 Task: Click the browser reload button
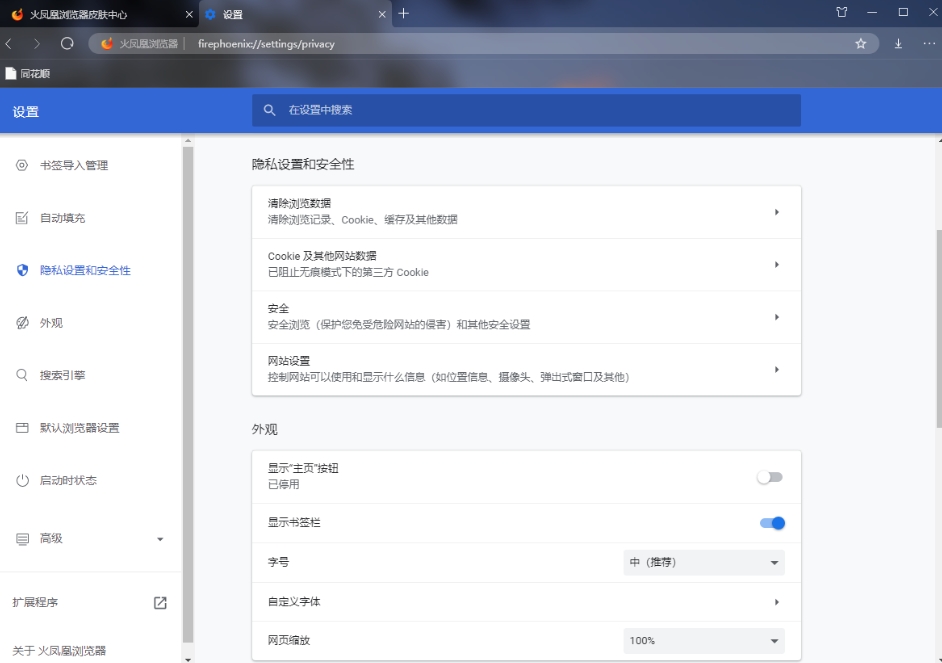[x=67, y=44]
